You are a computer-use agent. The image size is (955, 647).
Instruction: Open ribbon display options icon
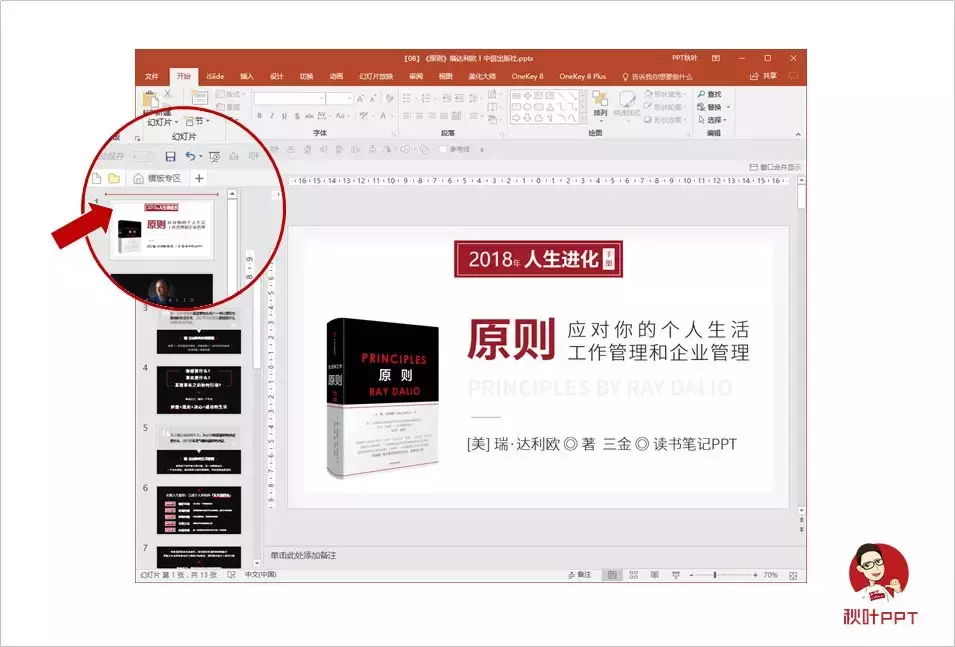[x=716, y=58]
